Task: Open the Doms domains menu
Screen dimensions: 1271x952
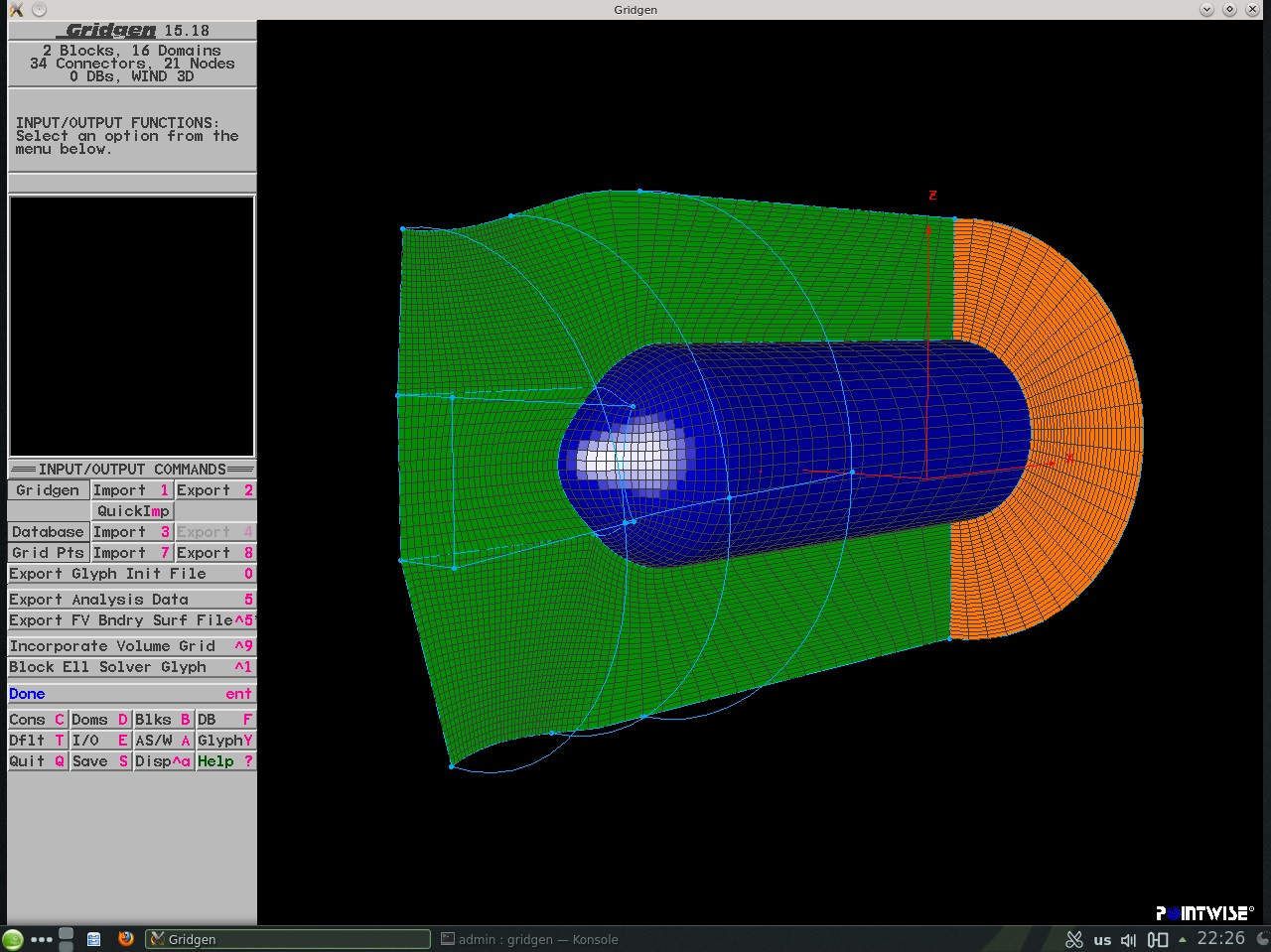Action: pyautogui.click(x=100, y=720)
